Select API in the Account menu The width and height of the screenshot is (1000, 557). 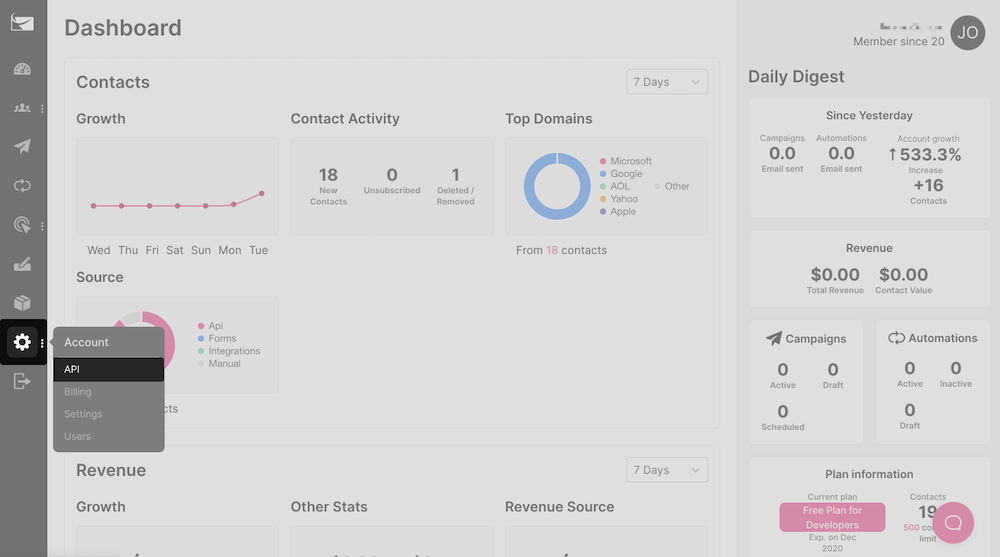tap(108, 370)
